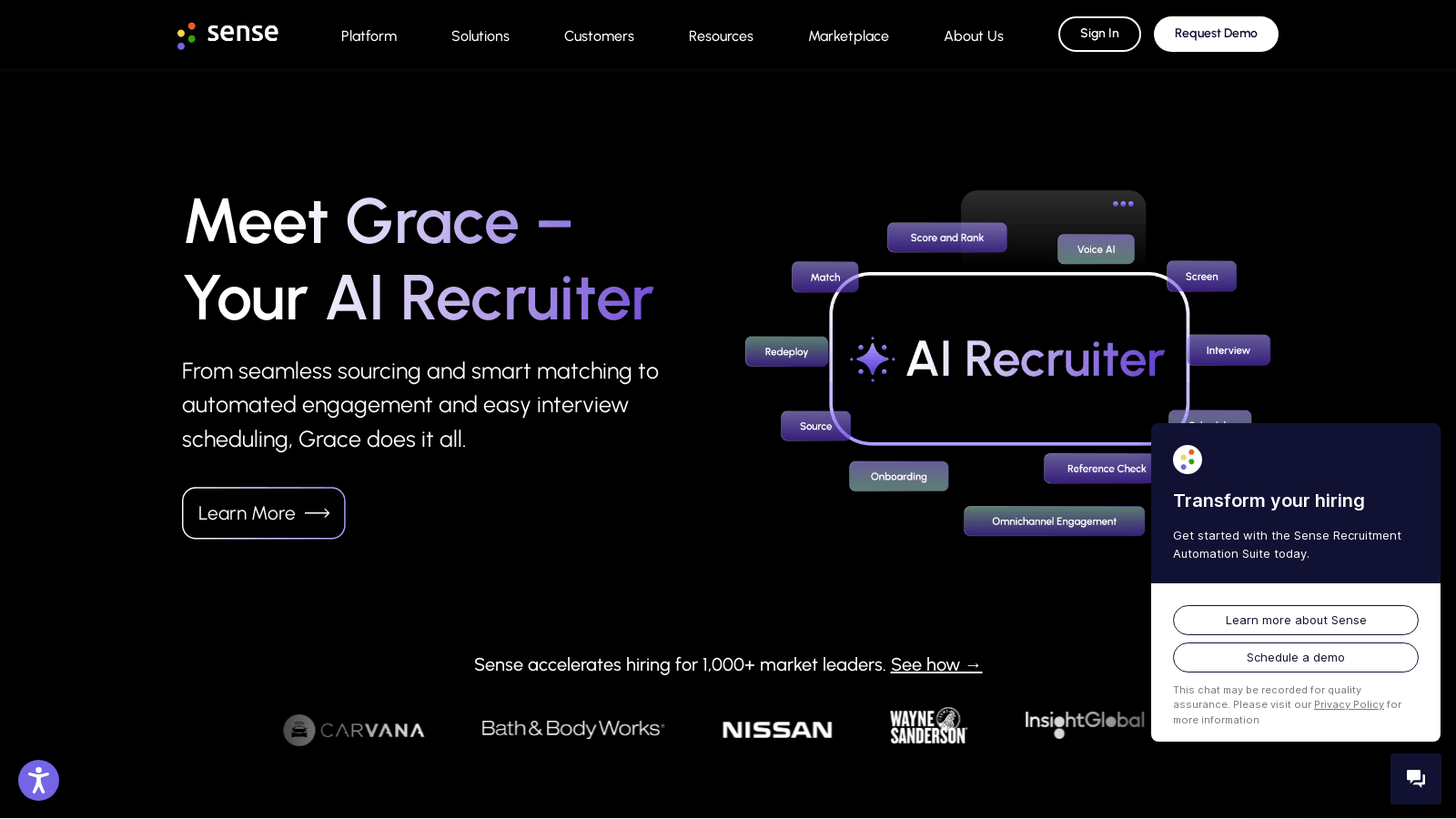The height and width of the screenshot is (819, 1456).
Task: Click the Source tag
Action: 815,426
